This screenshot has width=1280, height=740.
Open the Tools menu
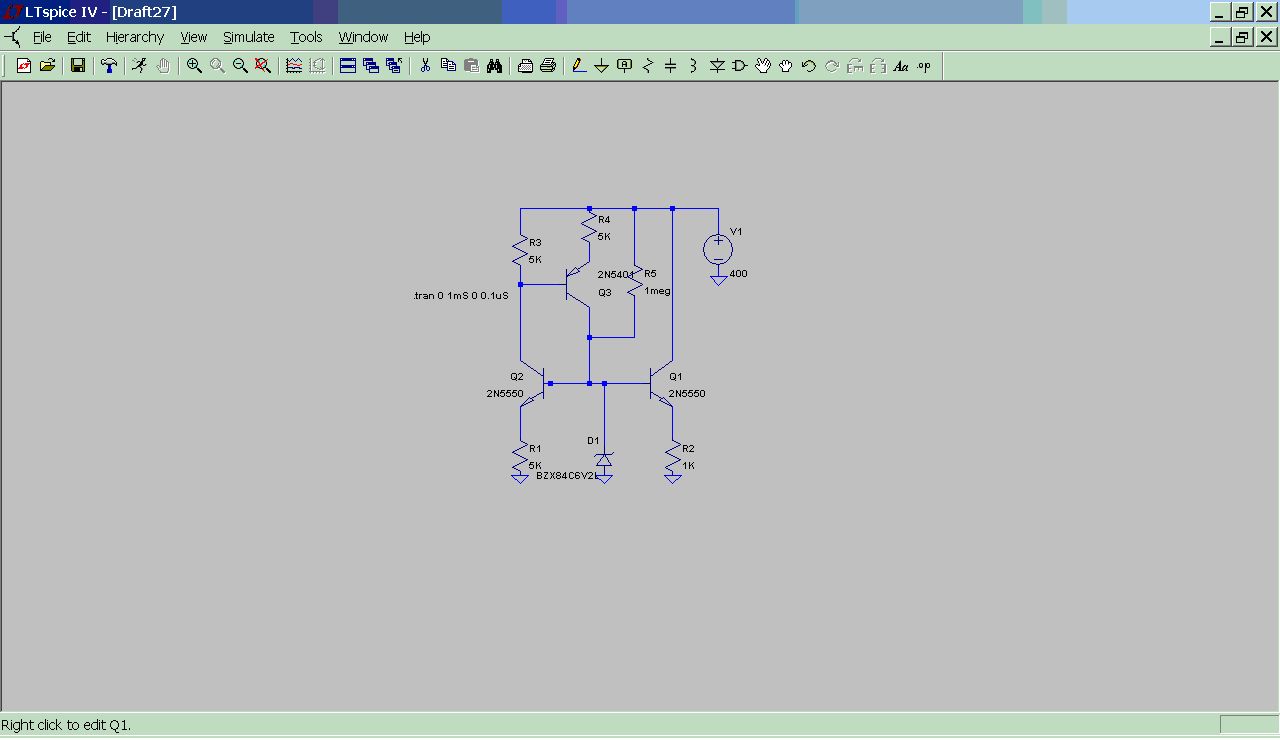pos(306,37)
